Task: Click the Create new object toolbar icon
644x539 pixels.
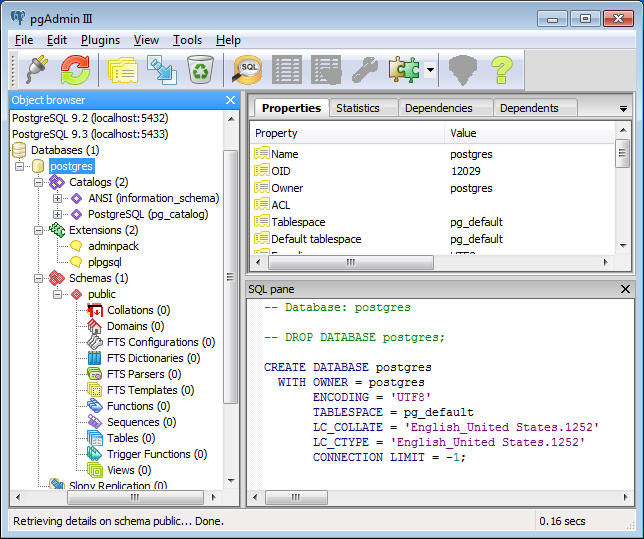Action: point(162,70)
